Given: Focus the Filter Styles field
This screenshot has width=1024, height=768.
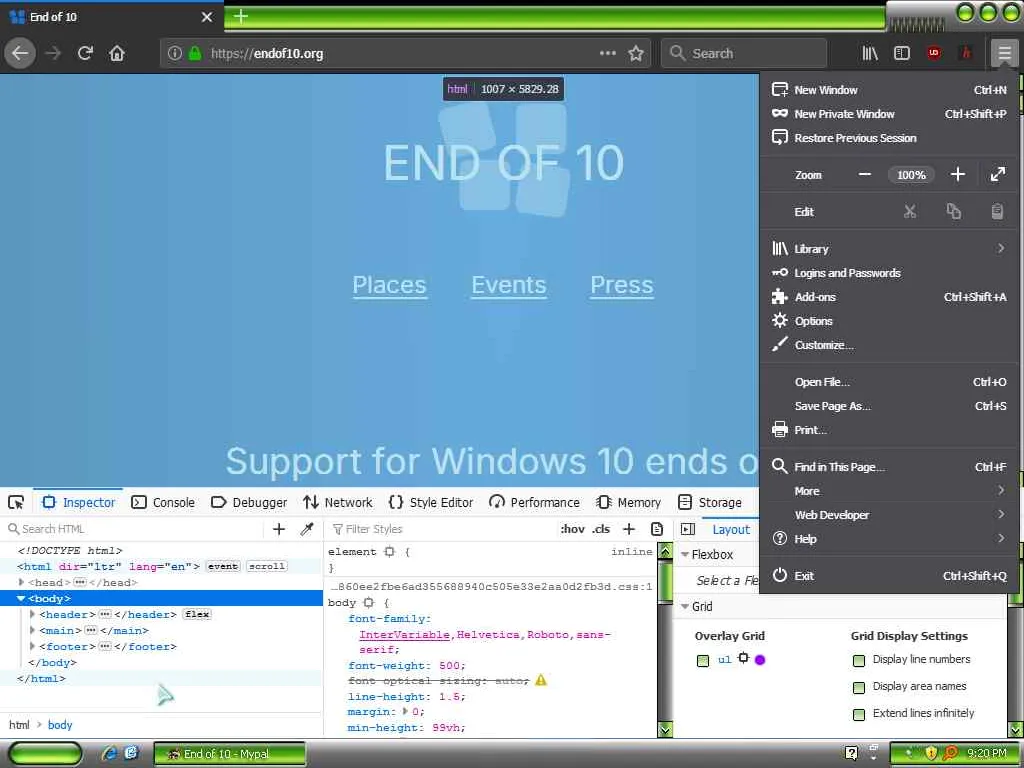Looking at the screenshot, I should (441, 529).
